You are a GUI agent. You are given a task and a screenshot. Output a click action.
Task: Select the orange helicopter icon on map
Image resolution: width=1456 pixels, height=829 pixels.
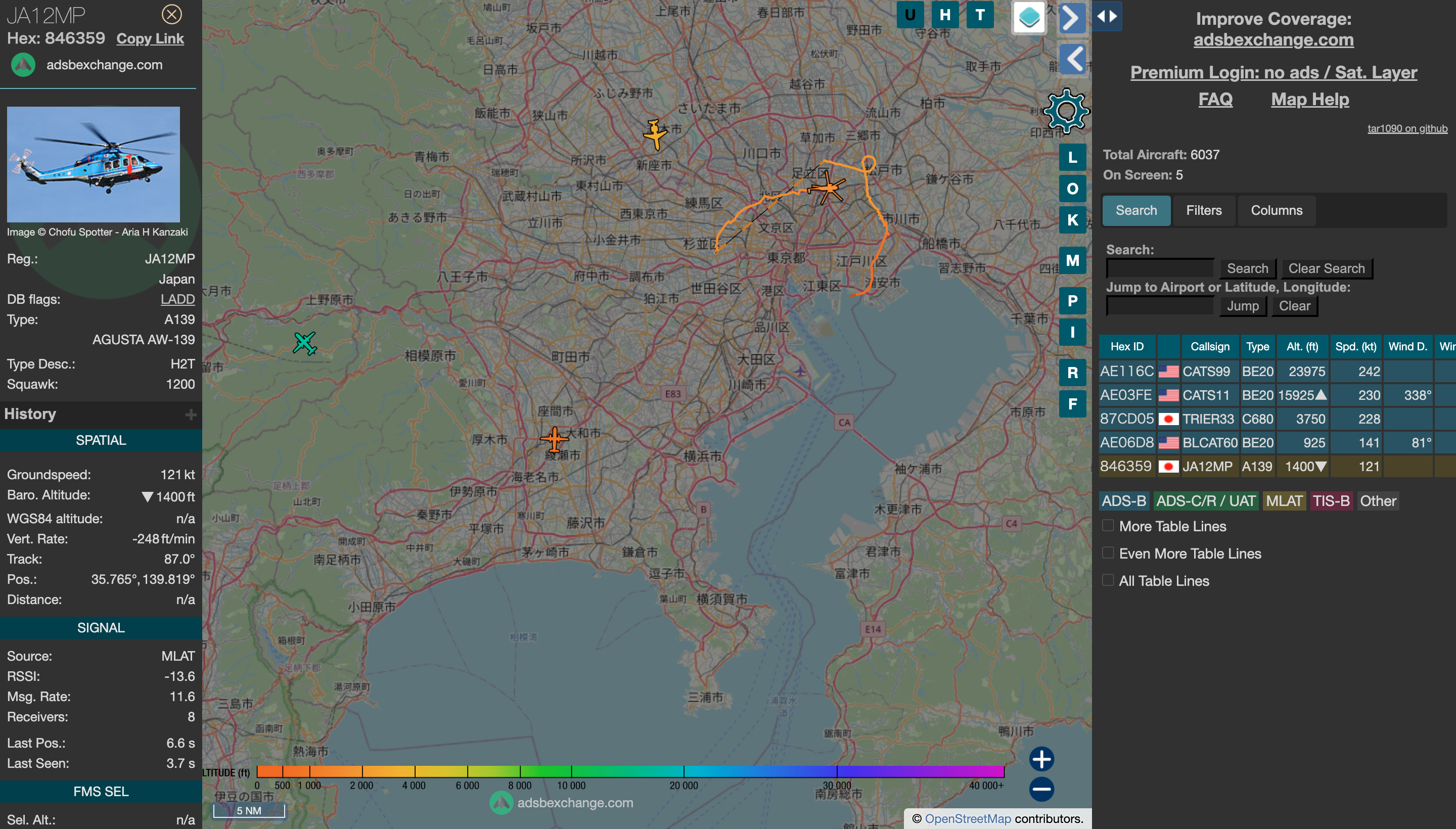829,188
